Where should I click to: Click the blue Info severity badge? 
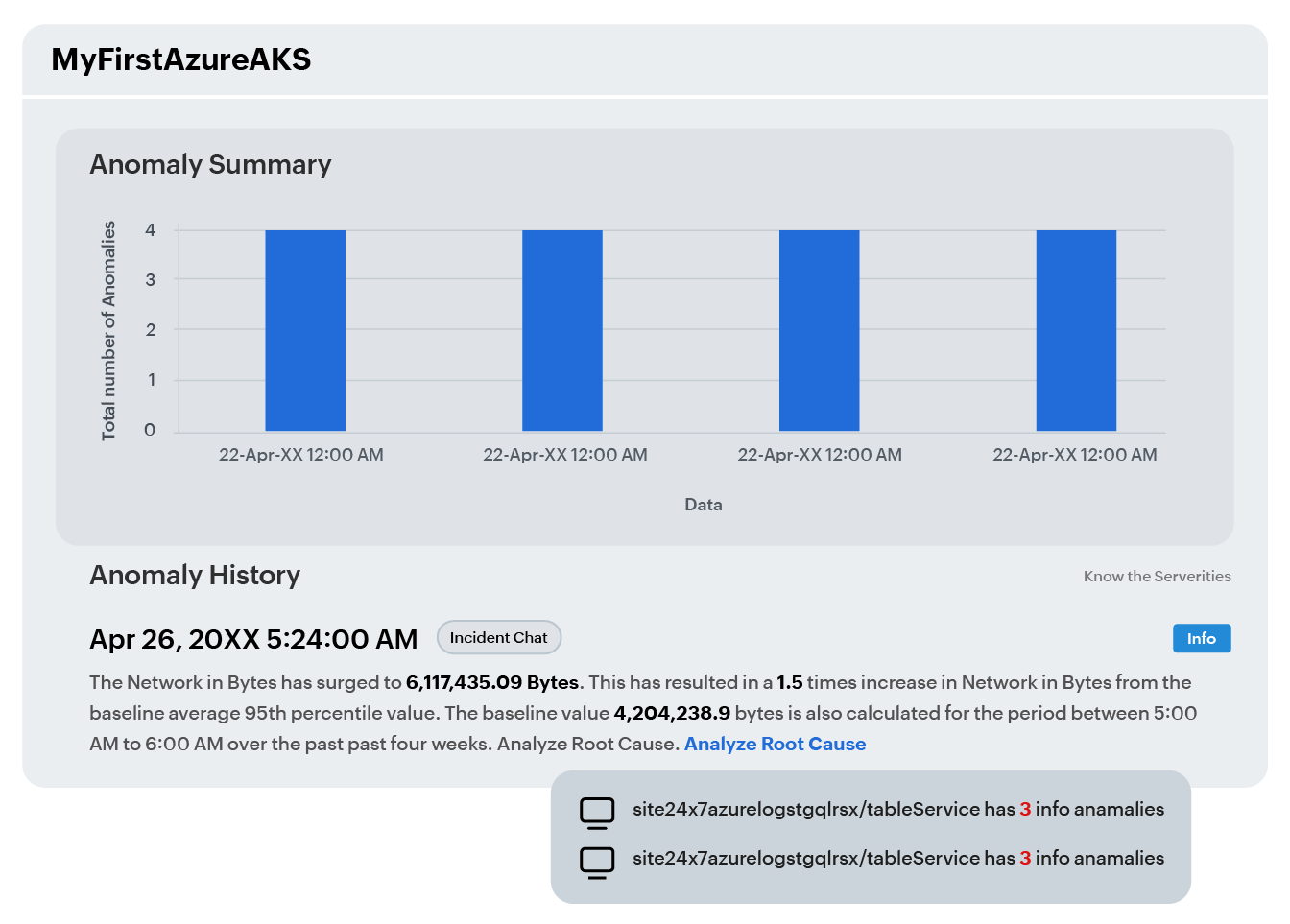point(1202,639)
